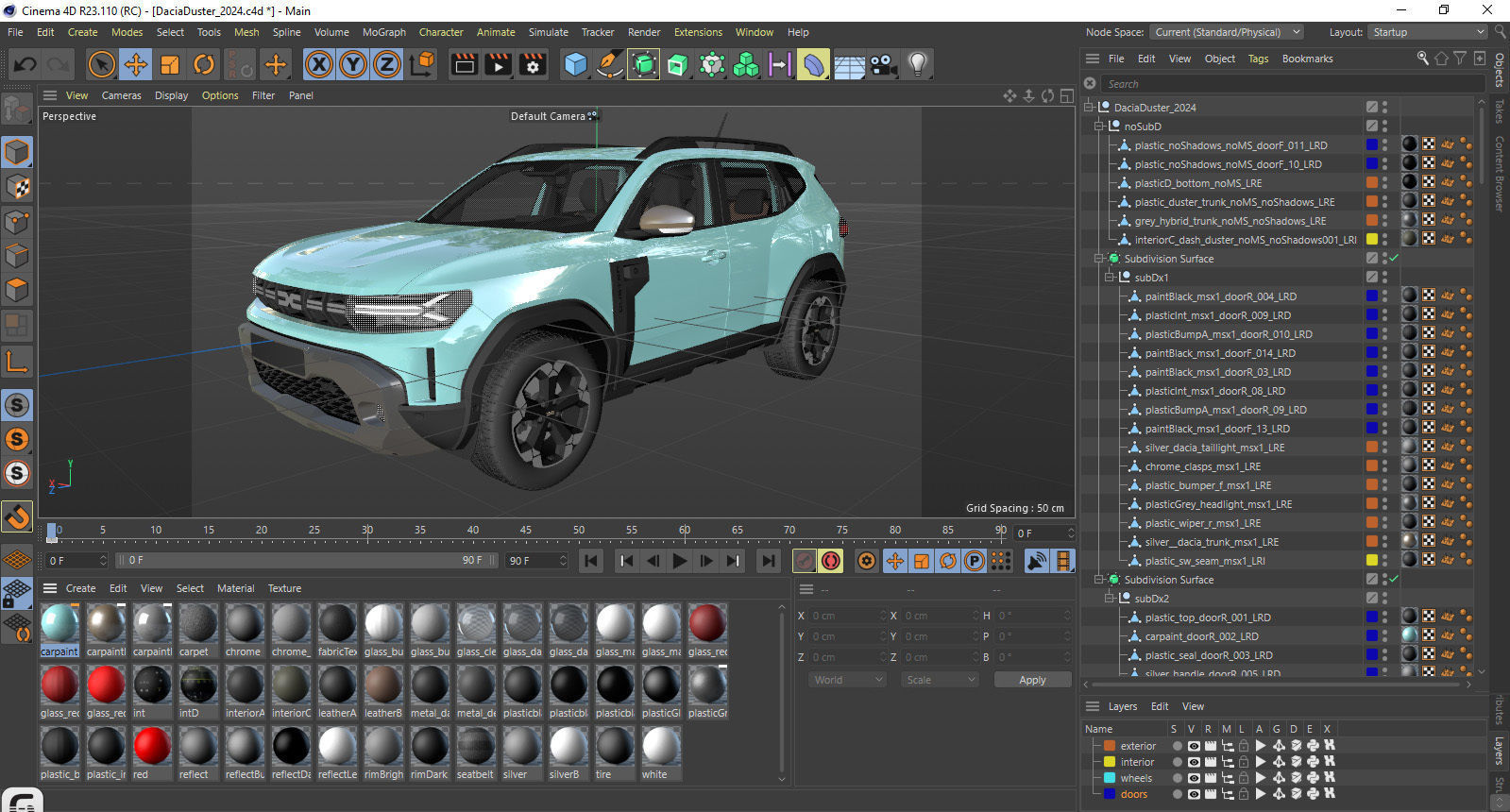Screen dimensions: 1510x812
Task: Open Layout Startup dropdown
Action: click(x=1429, y=32)
